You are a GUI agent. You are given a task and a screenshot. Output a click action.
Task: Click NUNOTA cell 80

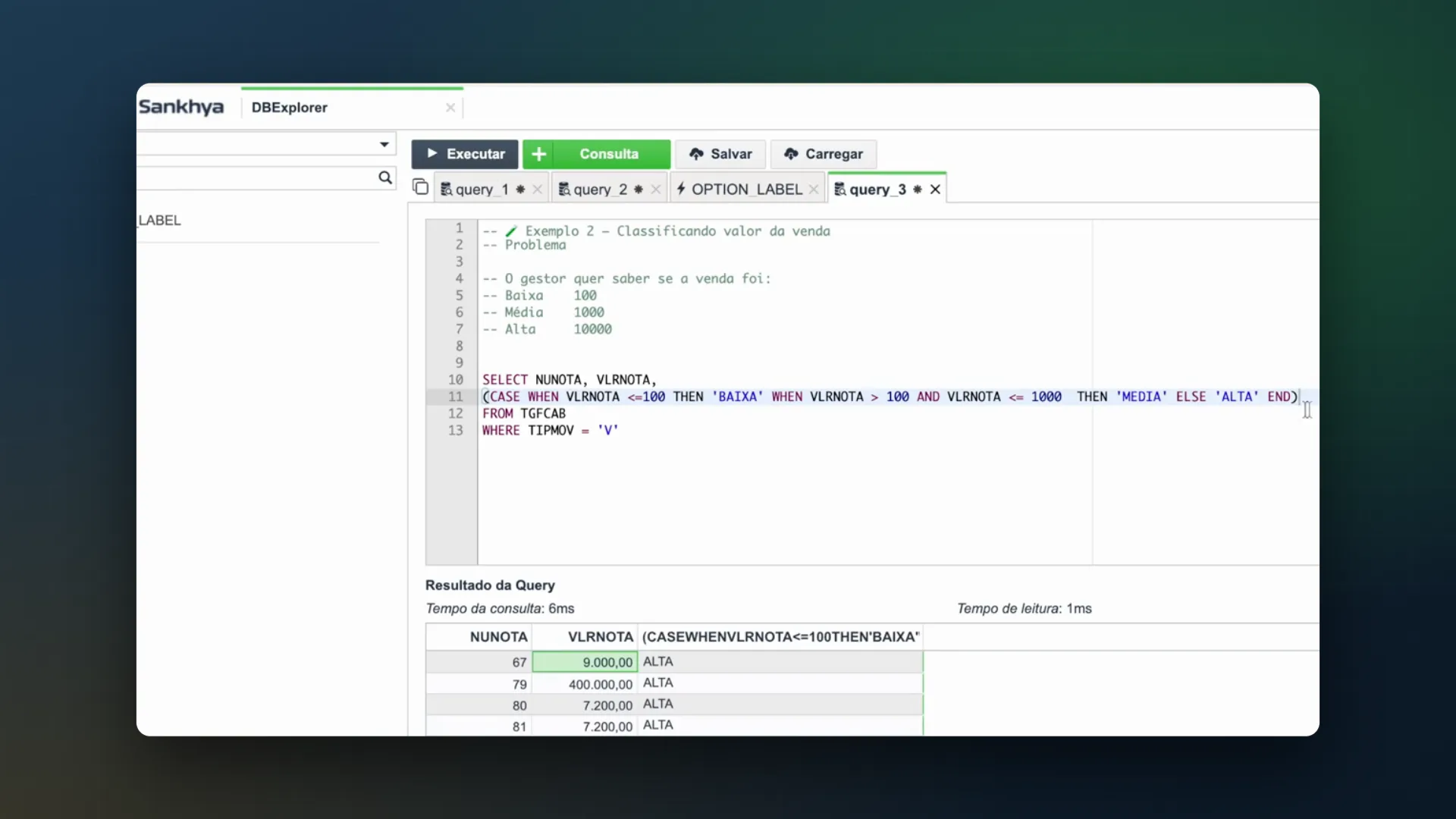pos(479,705)
